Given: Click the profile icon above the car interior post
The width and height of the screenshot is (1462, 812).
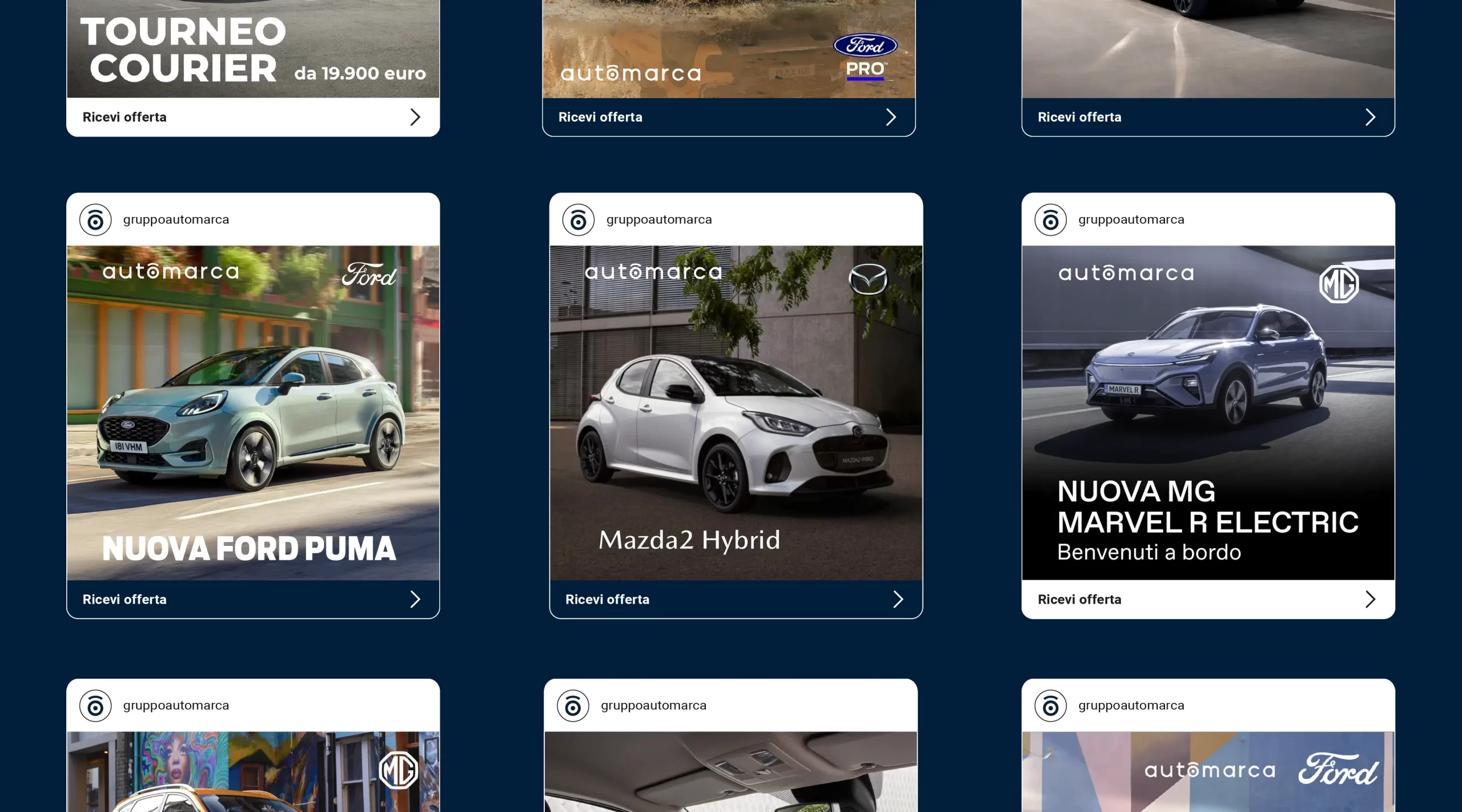Looking at the screenshot, I should 573,706.
